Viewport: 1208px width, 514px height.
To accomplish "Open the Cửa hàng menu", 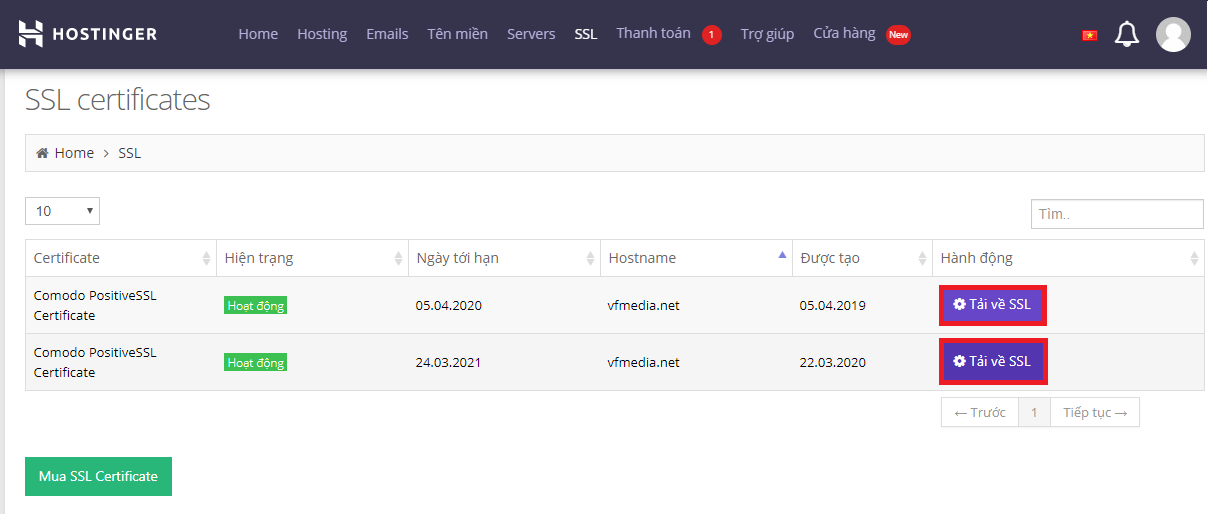I will [844, 34].
